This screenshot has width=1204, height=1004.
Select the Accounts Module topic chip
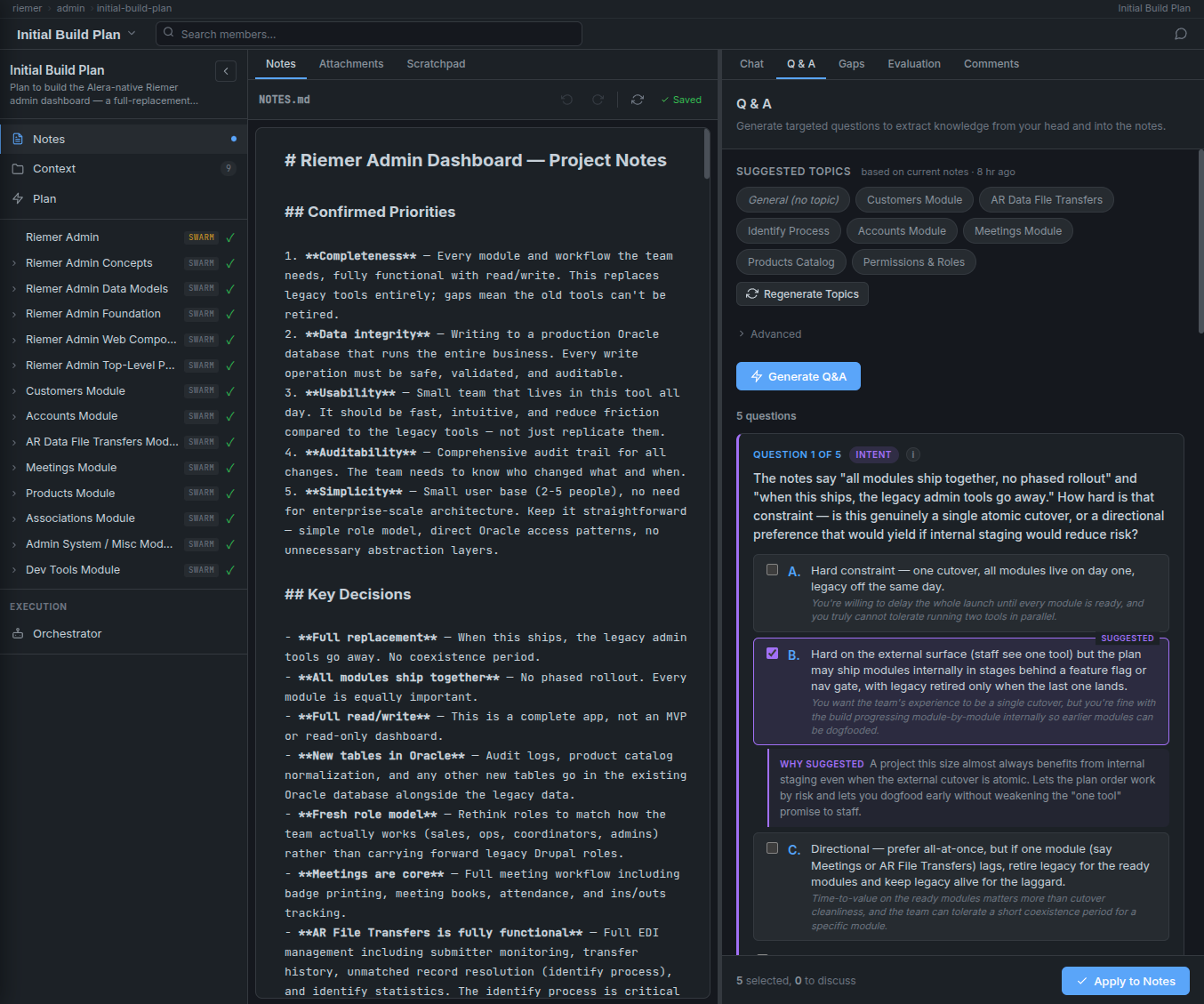click(902, 231)
